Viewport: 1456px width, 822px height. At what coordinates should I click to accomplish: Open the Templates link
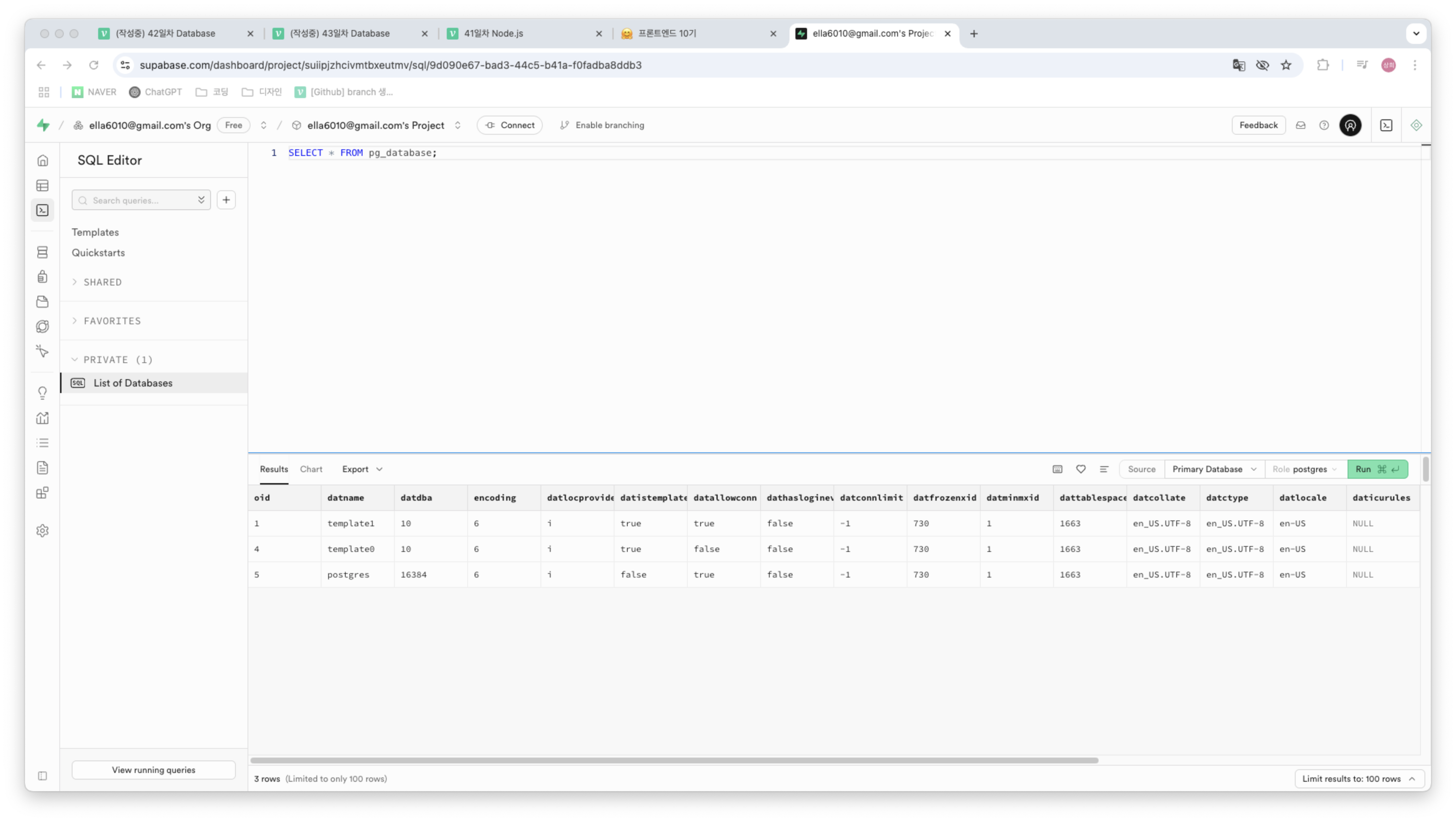(95, 232)
